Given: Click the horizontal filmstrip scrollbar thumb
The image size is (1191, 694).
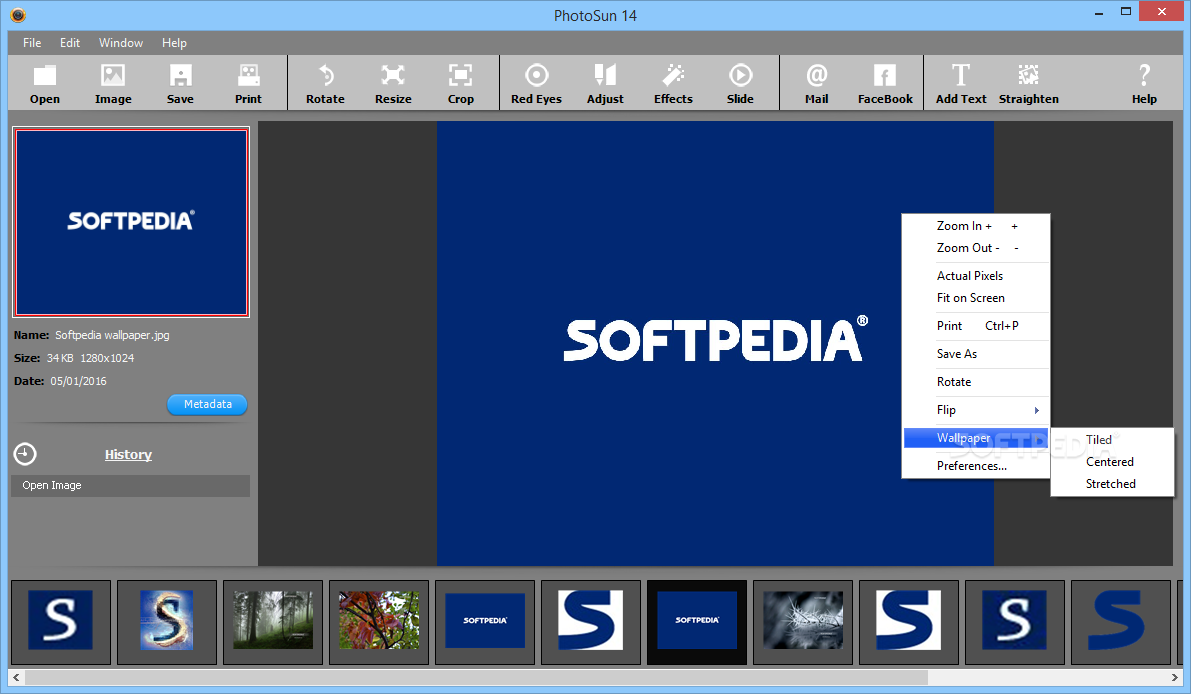Looking at the screenshot, I should click(476, 677).
